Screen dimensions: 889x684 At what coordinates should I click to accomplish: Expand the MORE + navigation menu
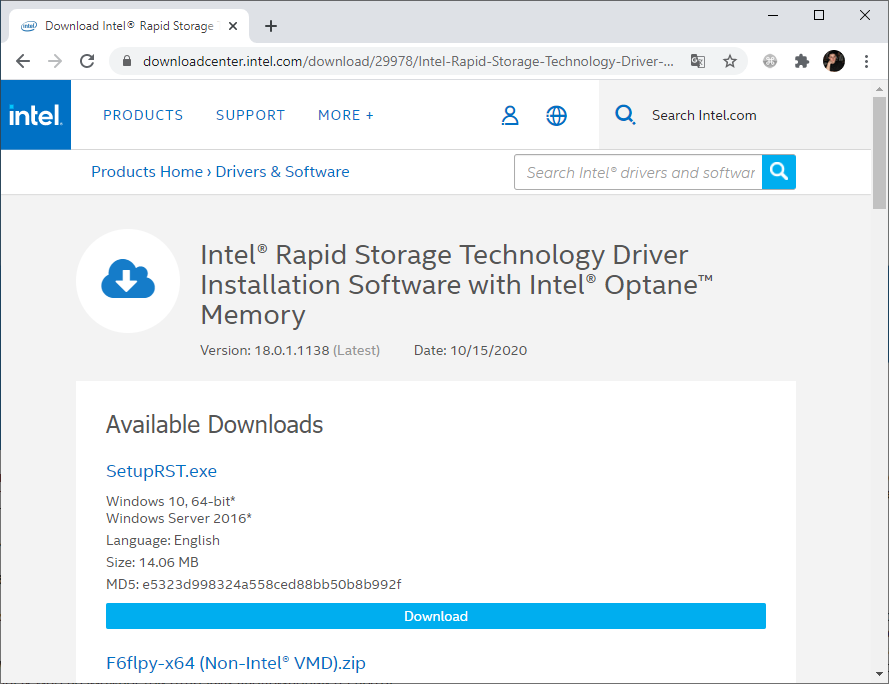pyautogui.click(x=345, y=115)
